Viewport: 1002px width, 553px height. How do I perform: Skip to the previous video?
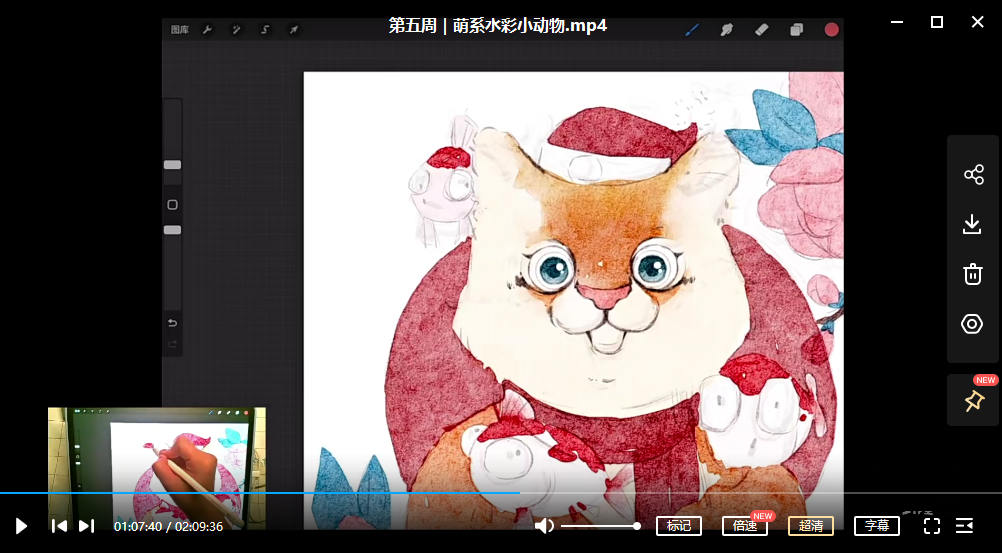click(59, 526)
